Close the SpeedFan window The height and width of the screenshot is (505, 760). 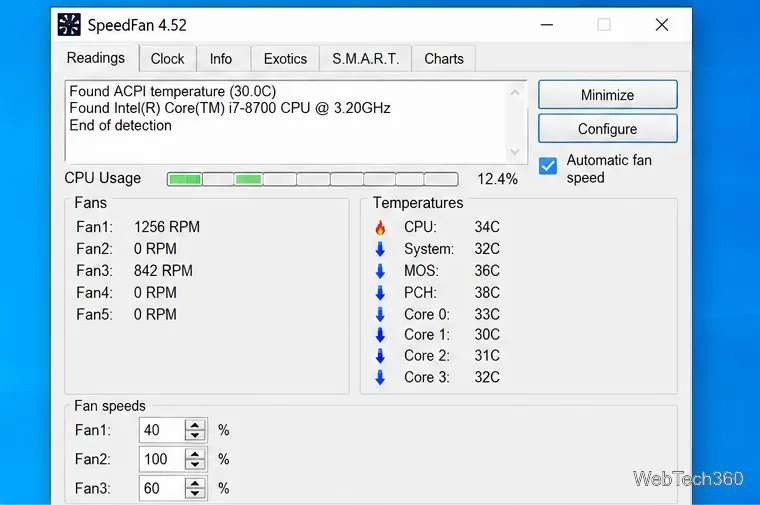pos(662,25)
